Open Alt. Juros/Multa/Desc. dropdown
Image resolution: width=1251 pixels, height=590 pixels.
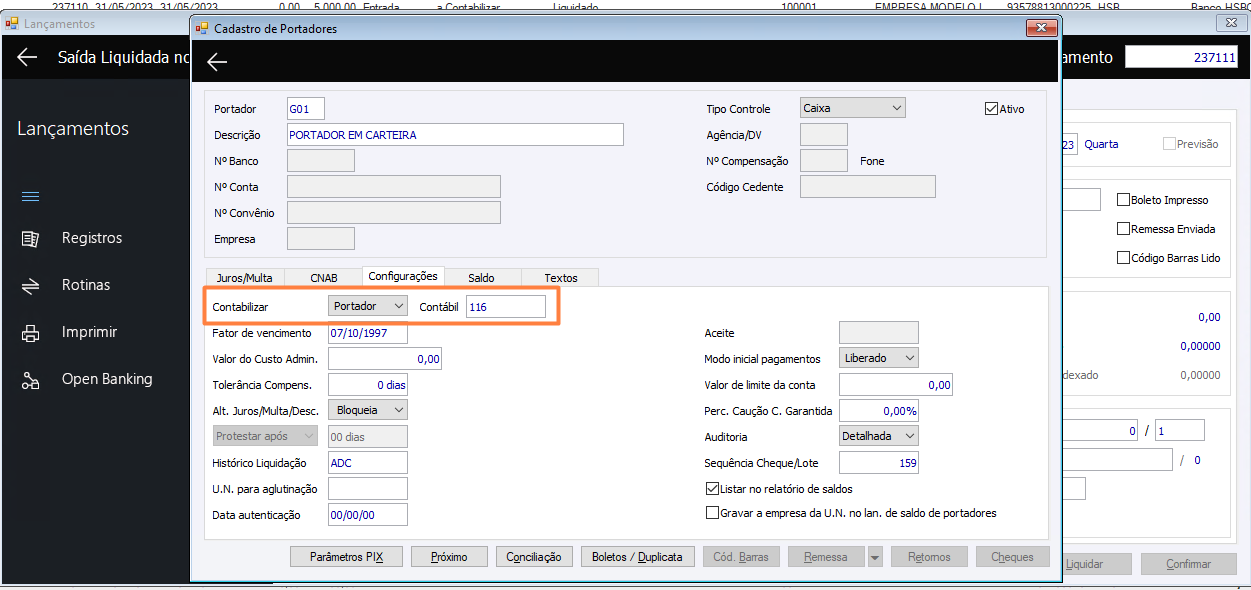tap(368, 410)
